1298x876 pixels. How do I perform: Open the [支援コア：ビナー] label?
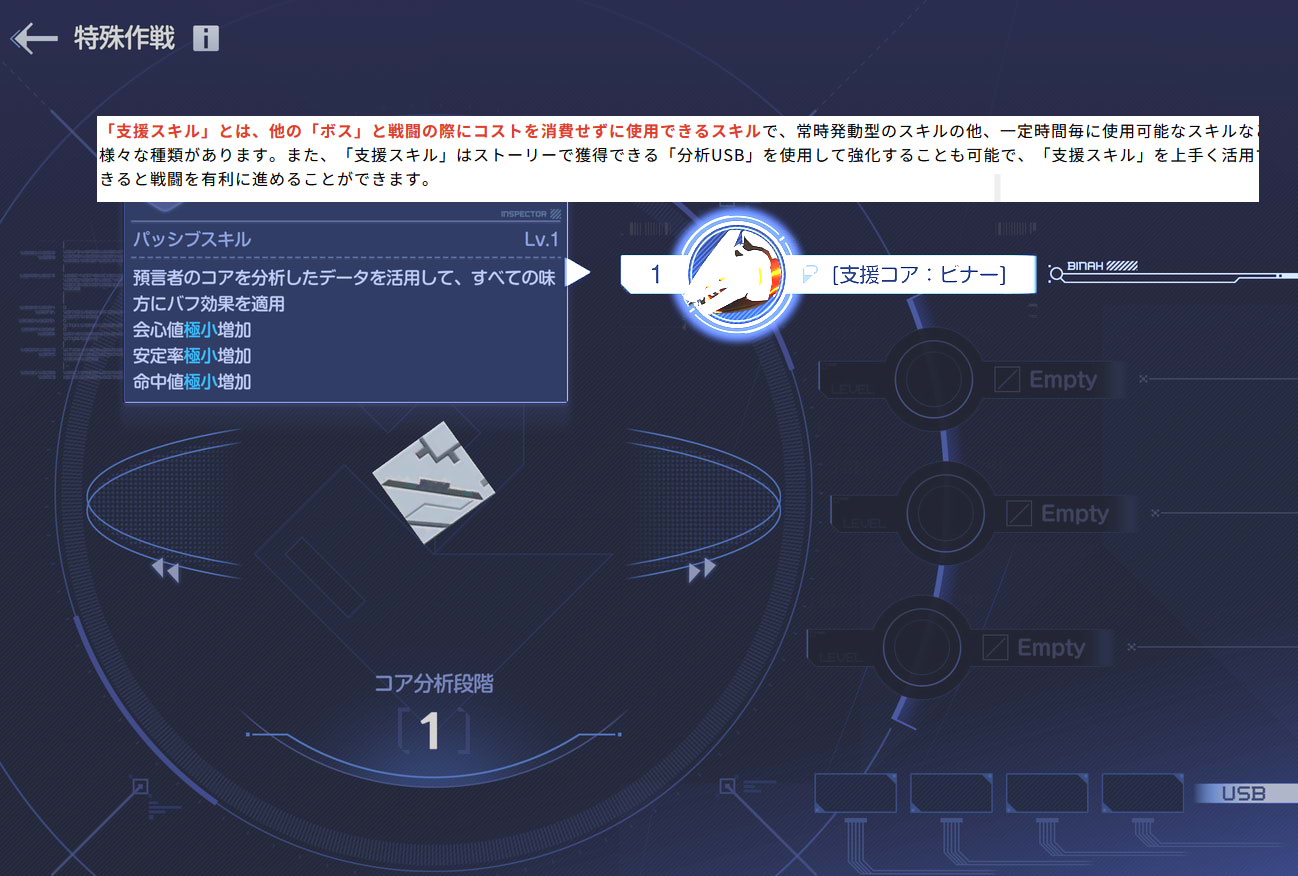(918, 274)
